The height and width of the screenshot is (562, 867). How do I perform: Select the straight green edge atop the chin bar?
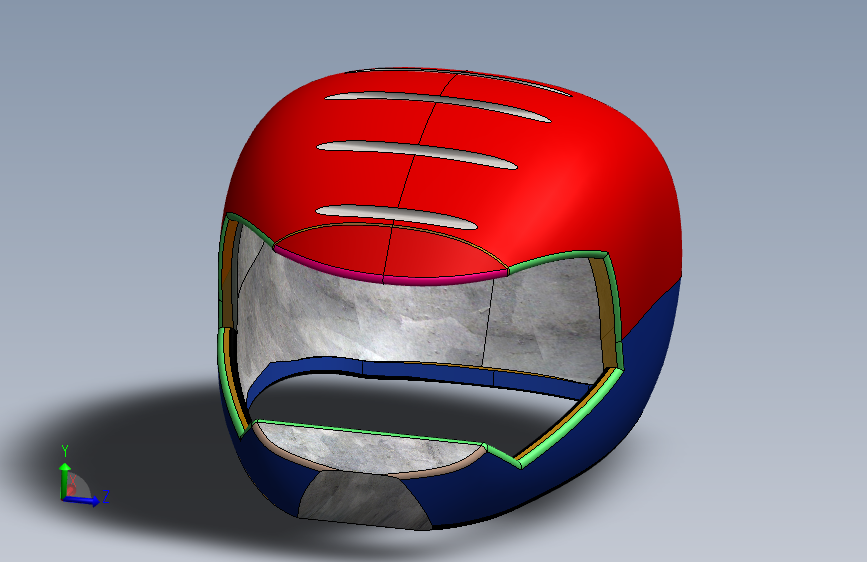369,432
